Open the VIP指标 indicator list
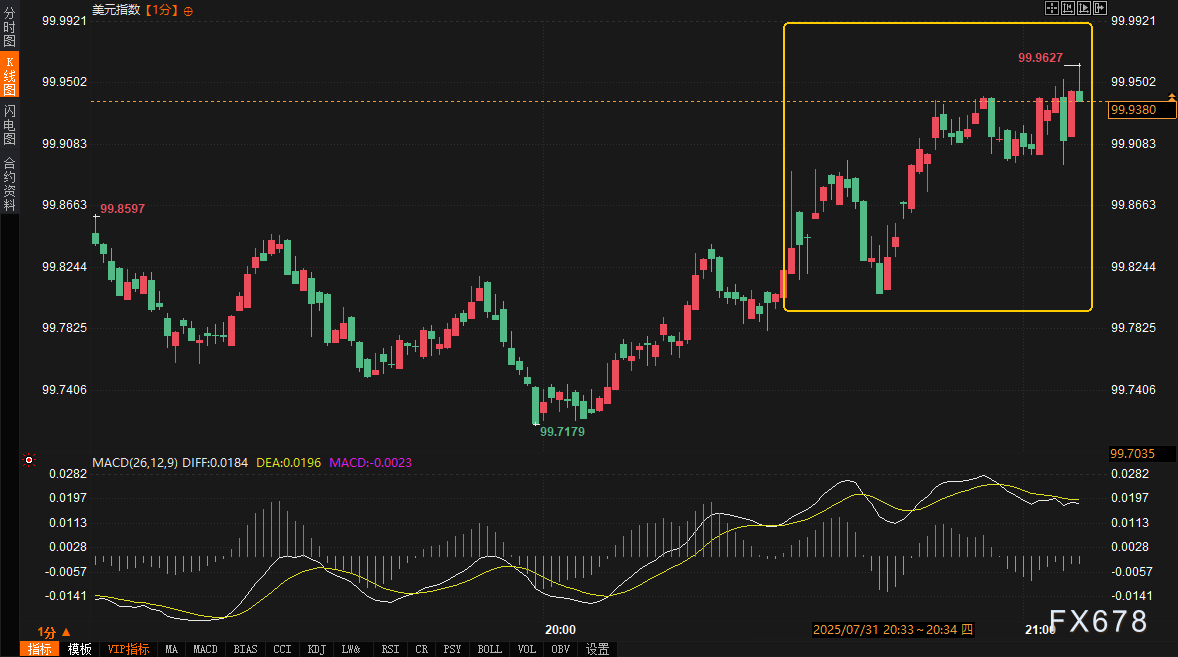The height and width of the screenshot is (657, 1178). tap(129, 649)
